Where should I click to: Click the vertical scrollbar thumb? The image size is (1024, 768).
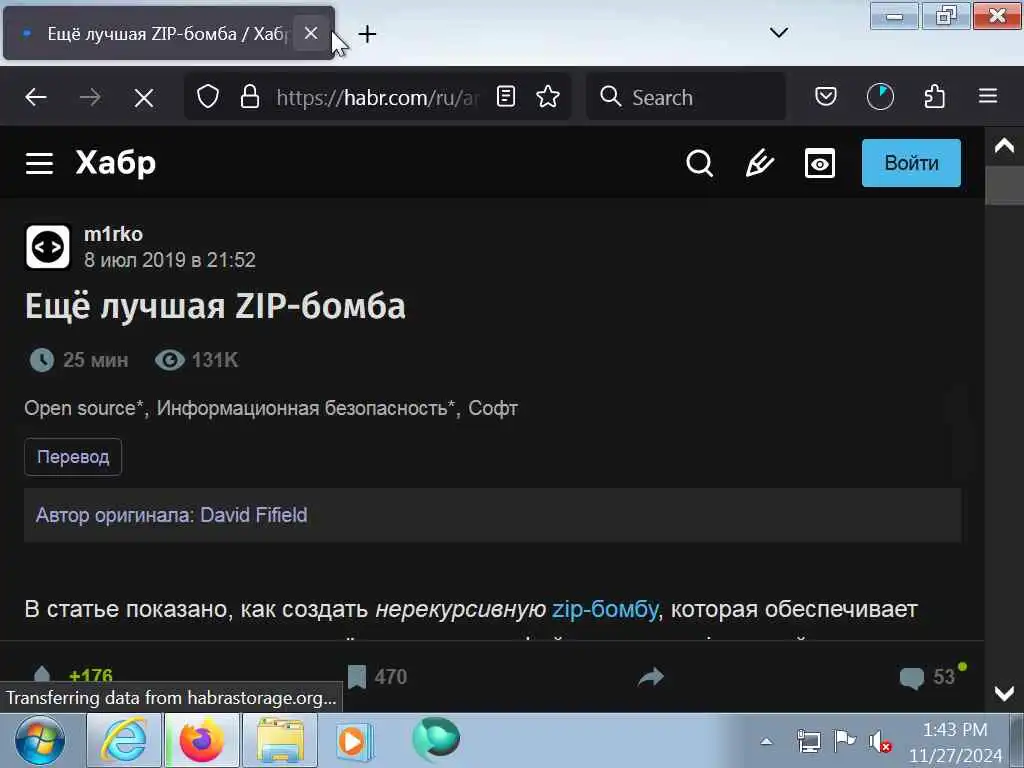click(x=1004, y=185)
